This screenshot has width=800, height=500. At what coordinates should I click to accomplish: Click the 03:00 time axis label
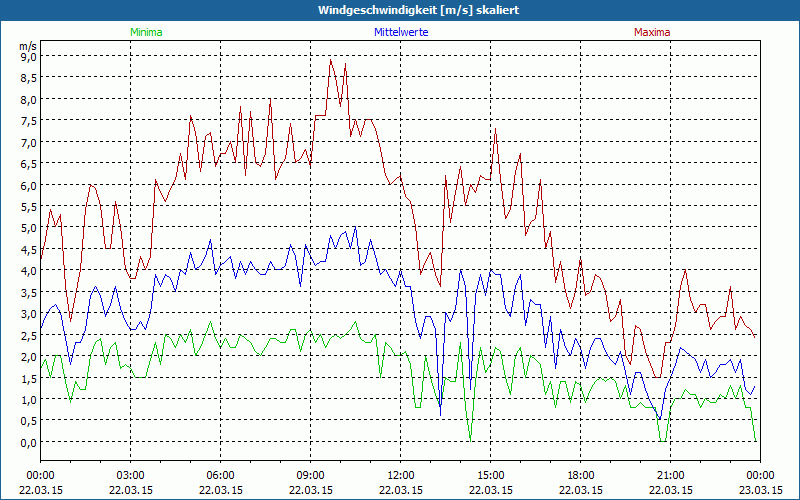[131, 476]
